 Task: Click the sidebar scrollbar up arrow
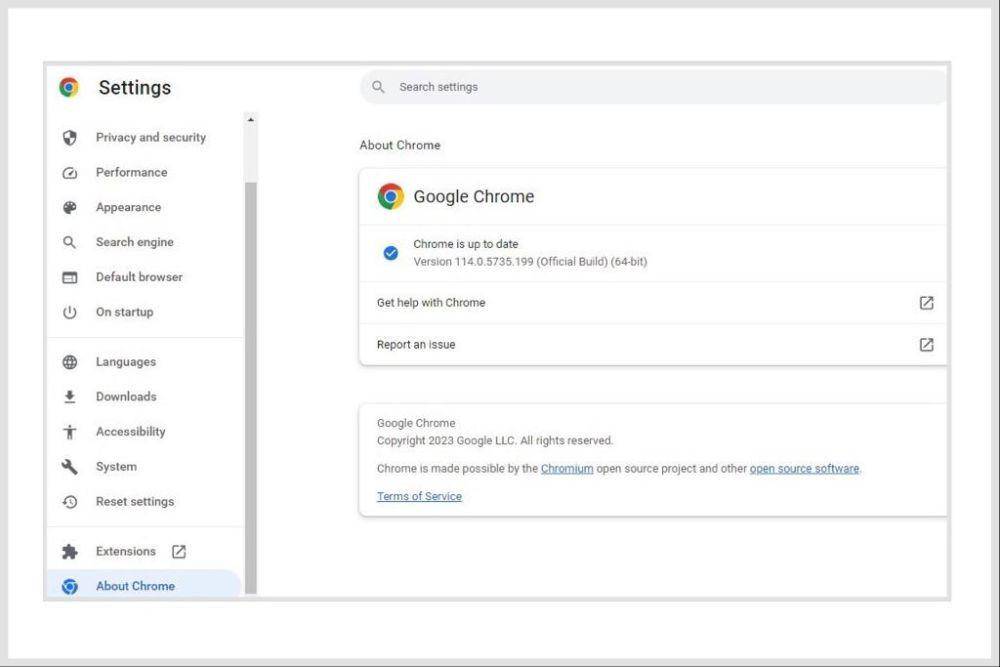[x=251, y=120]
